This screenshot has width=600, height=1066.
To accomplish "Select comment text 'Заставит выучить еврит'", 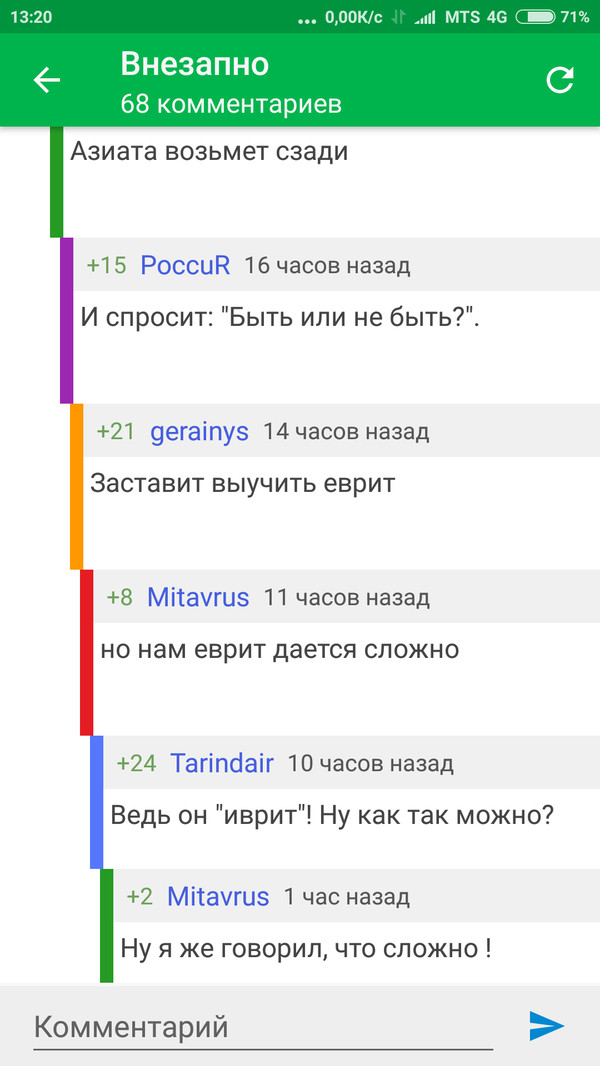I will pos(243,483).
